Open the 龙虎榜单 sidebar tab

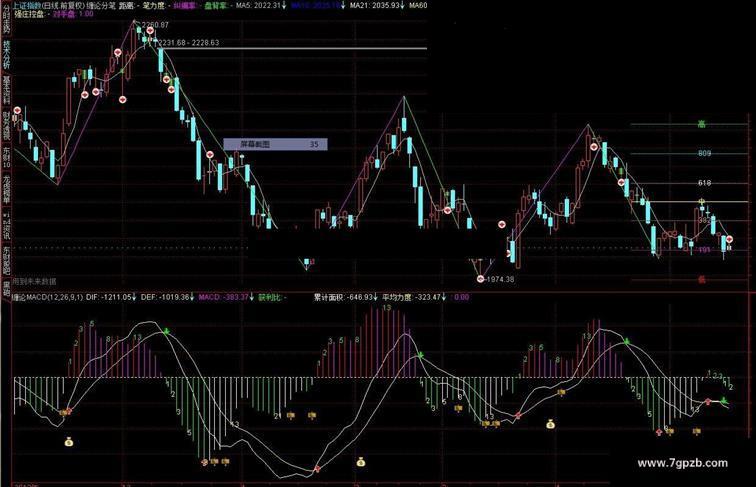coord(6,189)
